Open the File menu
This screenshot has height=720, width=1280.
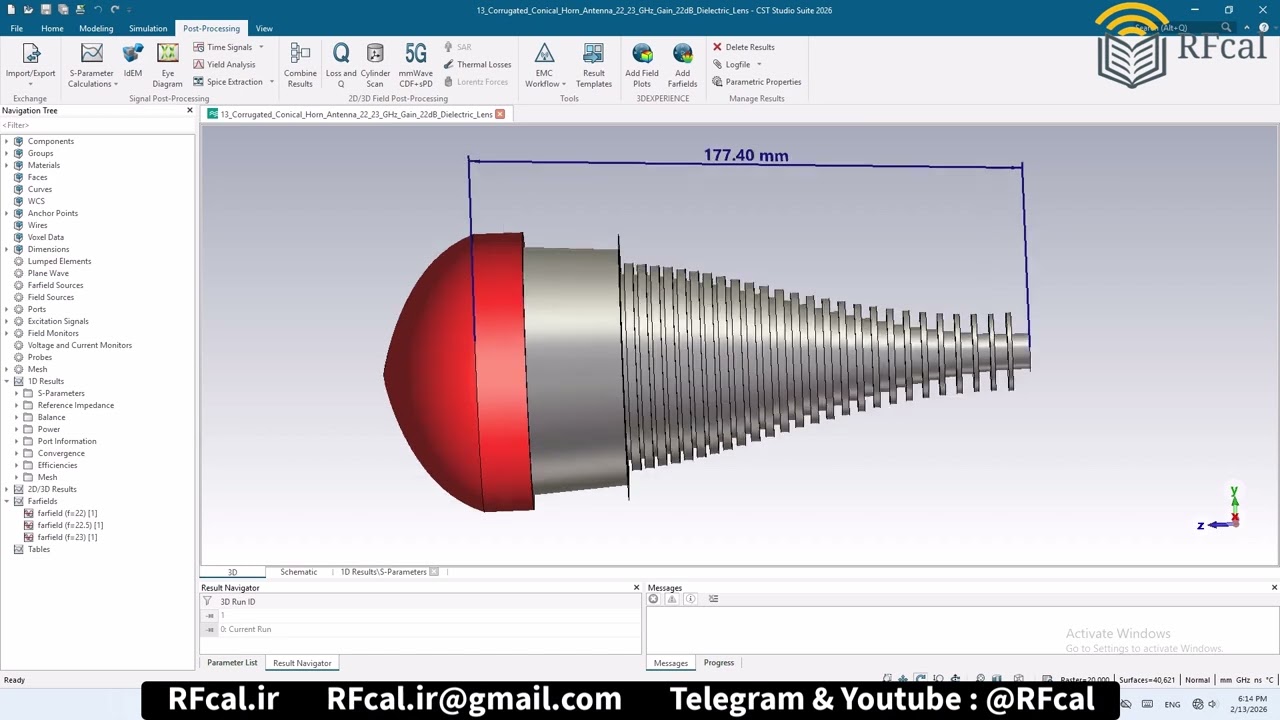pos(17,28)
